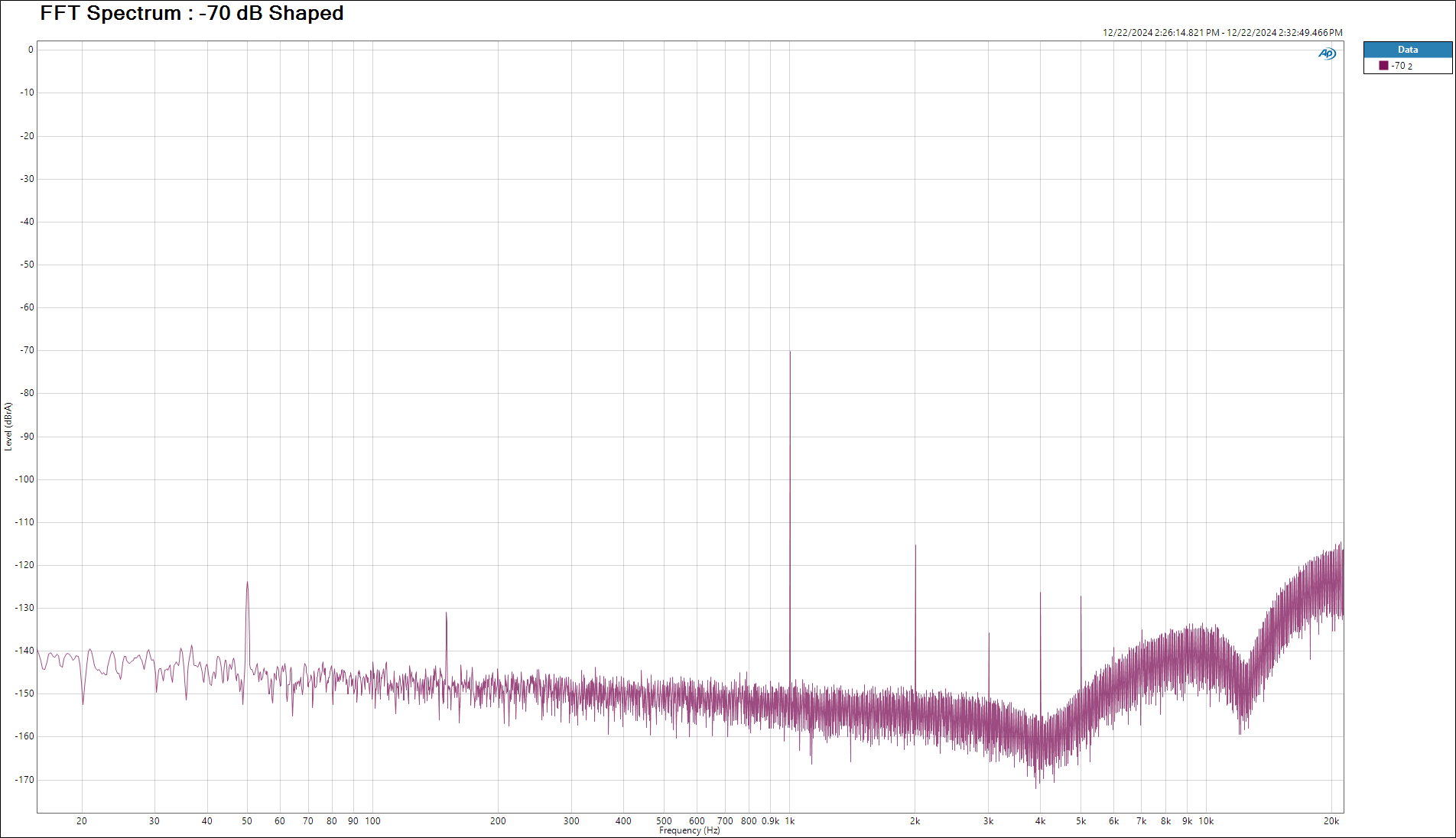The height and width of the screenshot is (838, 1456).
Task: Click the 2 kHz harmonic peak
Action: coord(915,547)
